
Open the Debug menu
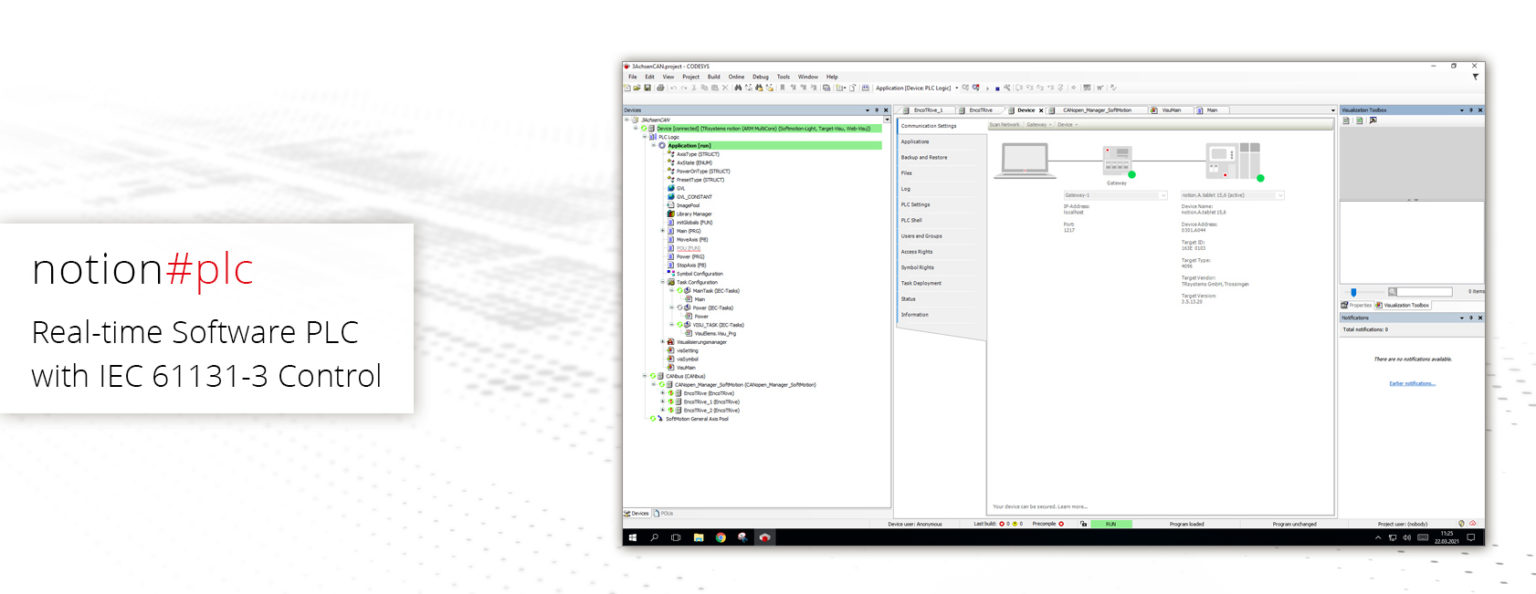pyautogui.click(x=760, y=77)
